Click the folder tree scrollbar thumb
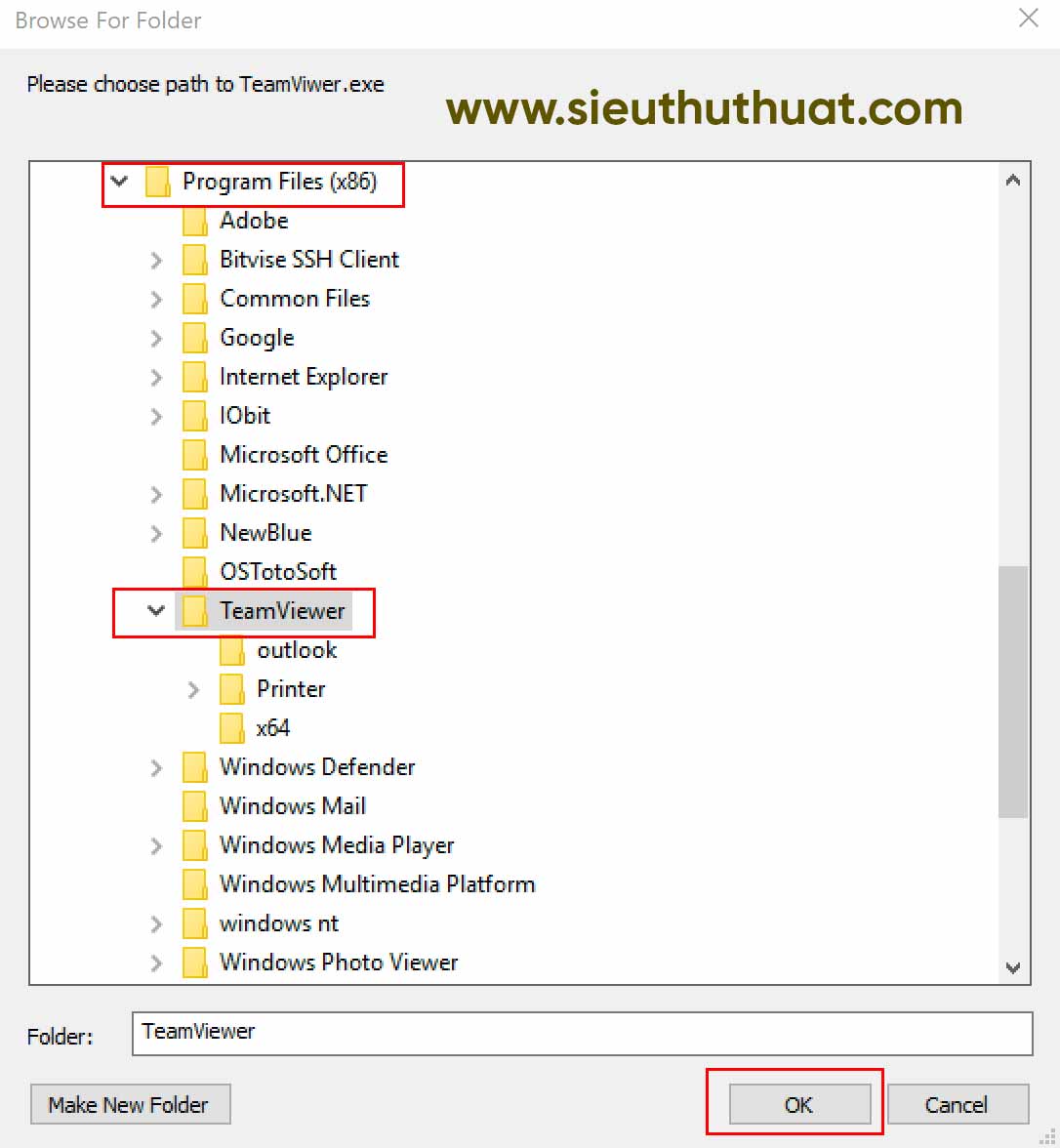This screenshot has width=1060, height=1148. pos(1013,692)
